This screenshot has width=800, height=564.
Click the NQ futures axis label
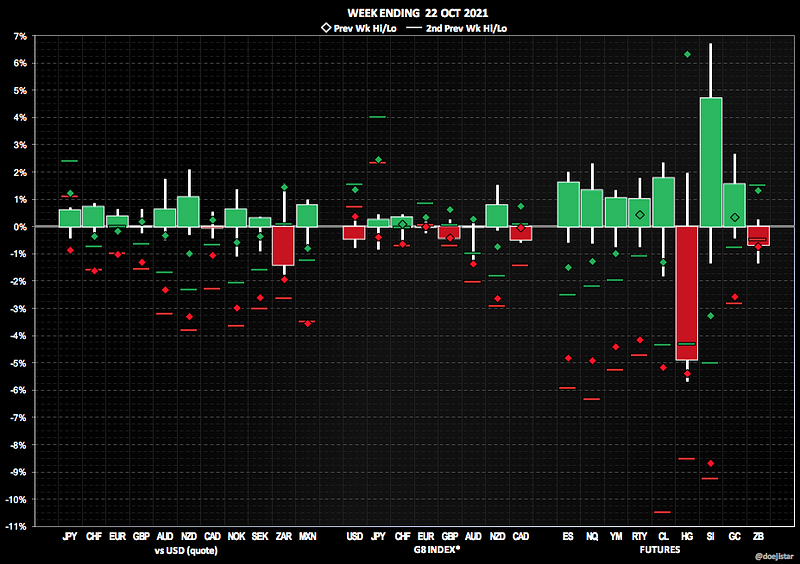pyautogui.click(x=592, y=536)
